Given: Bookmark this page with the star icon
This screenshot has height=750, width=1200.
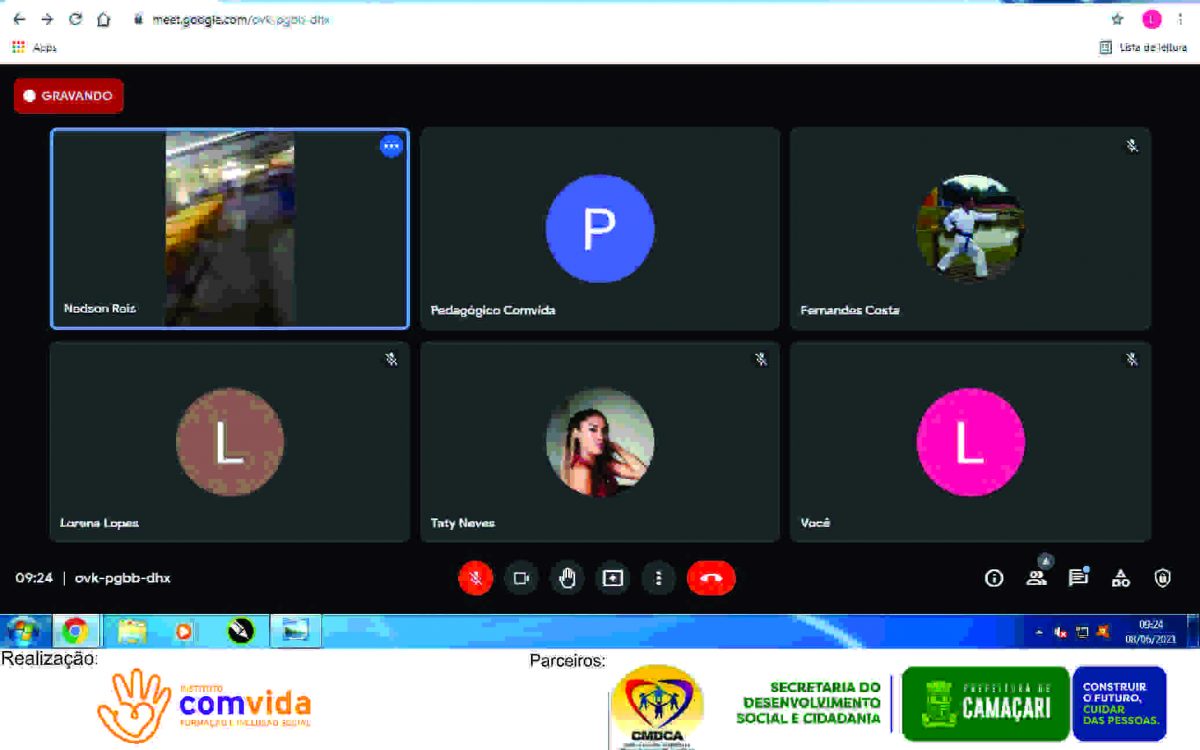Looking at the screenshot, I should tap(1117, 19).
